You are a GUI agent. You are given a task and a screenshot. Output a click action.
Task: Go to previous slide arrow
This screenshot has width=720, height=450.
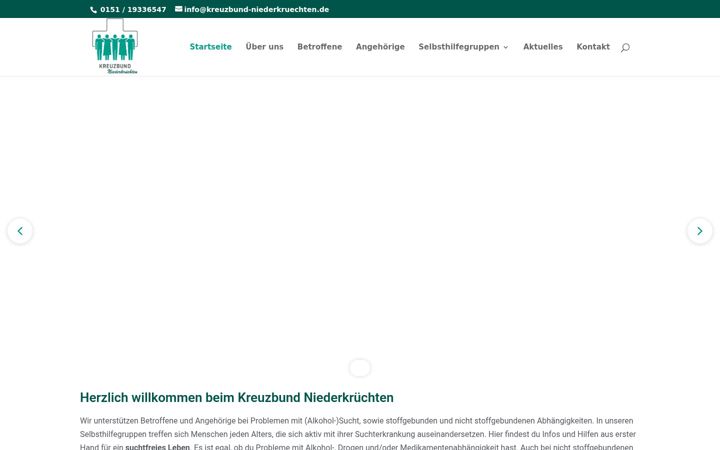(20, 231)
